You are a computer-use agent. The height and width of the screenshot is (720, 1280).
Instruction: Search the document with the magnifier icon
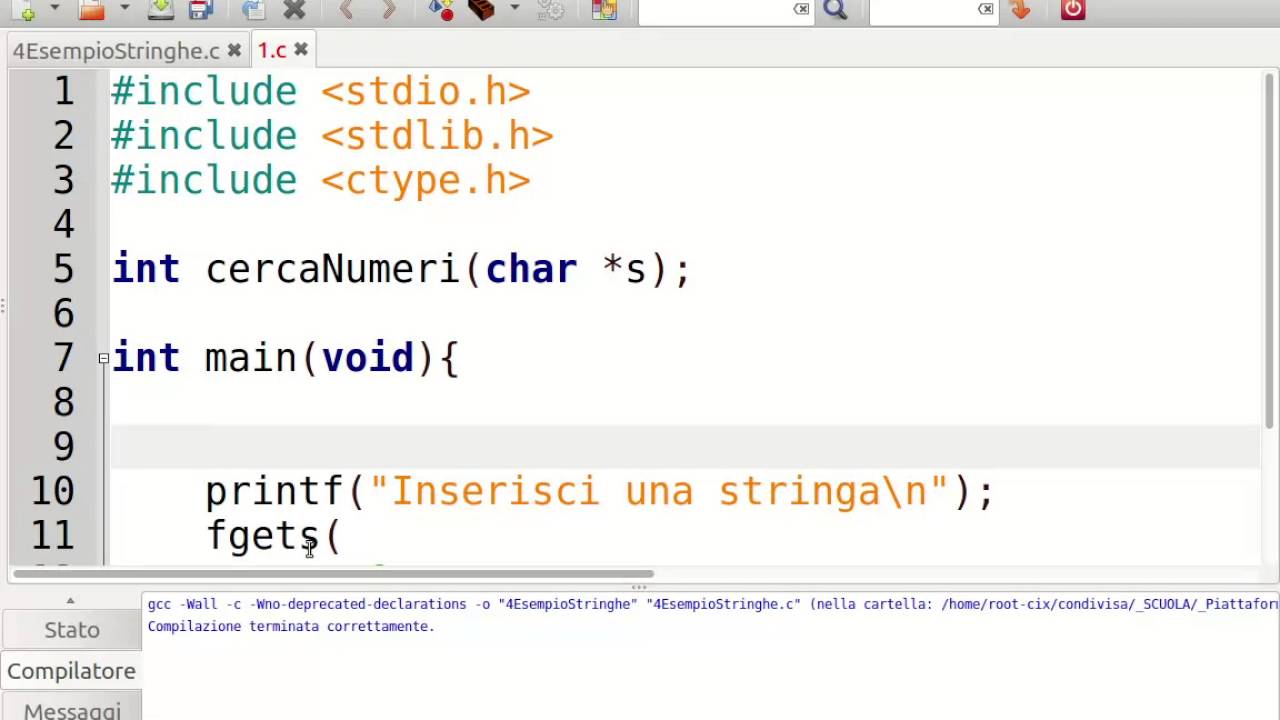[x=835, y=9]
